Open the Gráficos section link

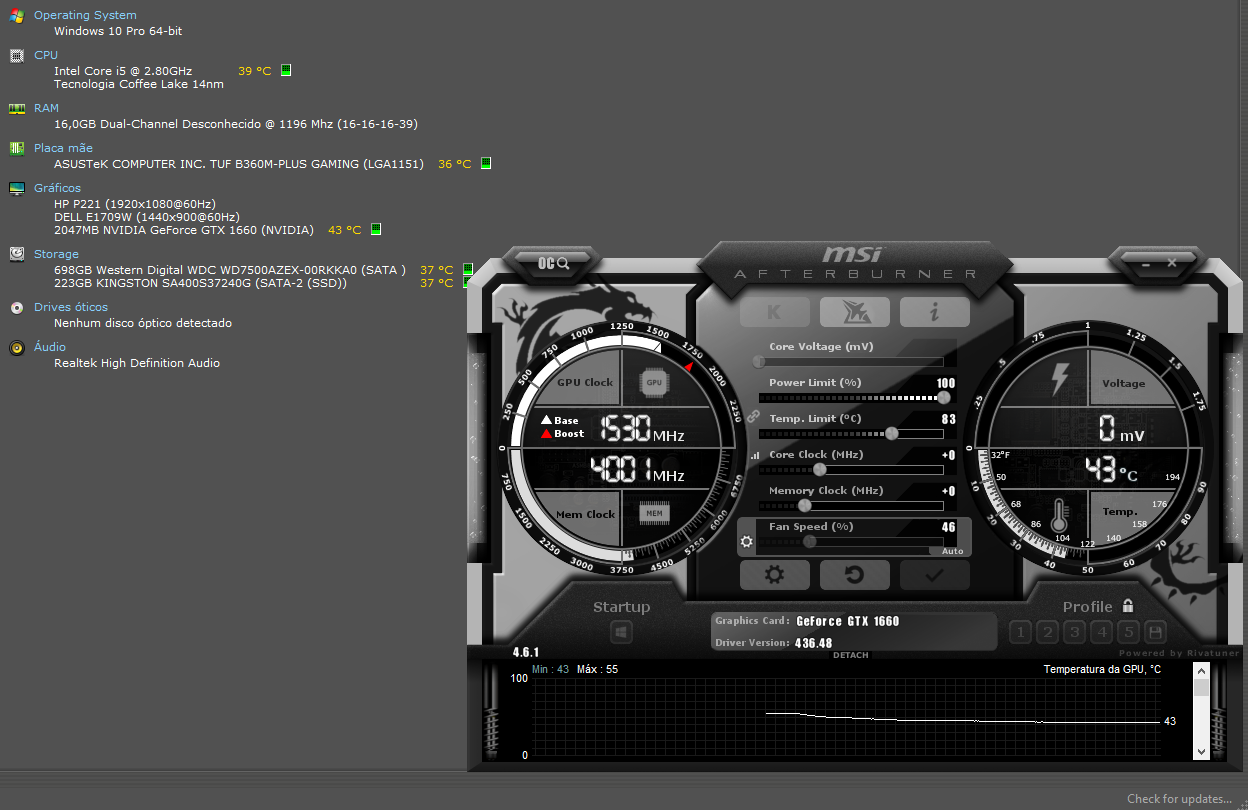57,188
